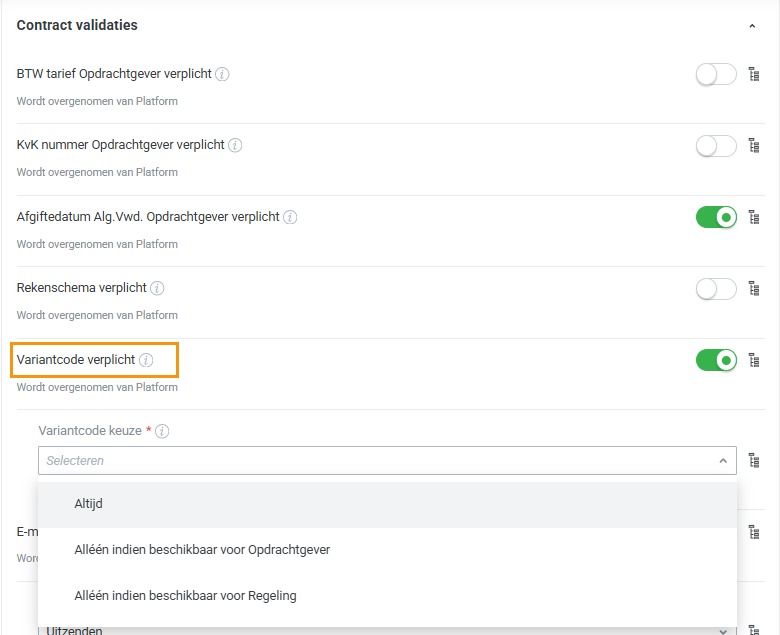
Task: Open hierarchy icon beside Variantcode keuze dropdown
Action: (x=755, y=461)
